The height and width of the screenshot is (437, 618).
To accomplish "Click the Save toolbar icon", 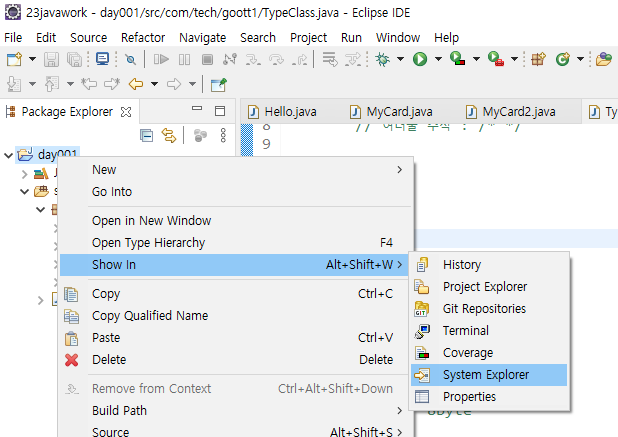I will (x=51, y=60).
